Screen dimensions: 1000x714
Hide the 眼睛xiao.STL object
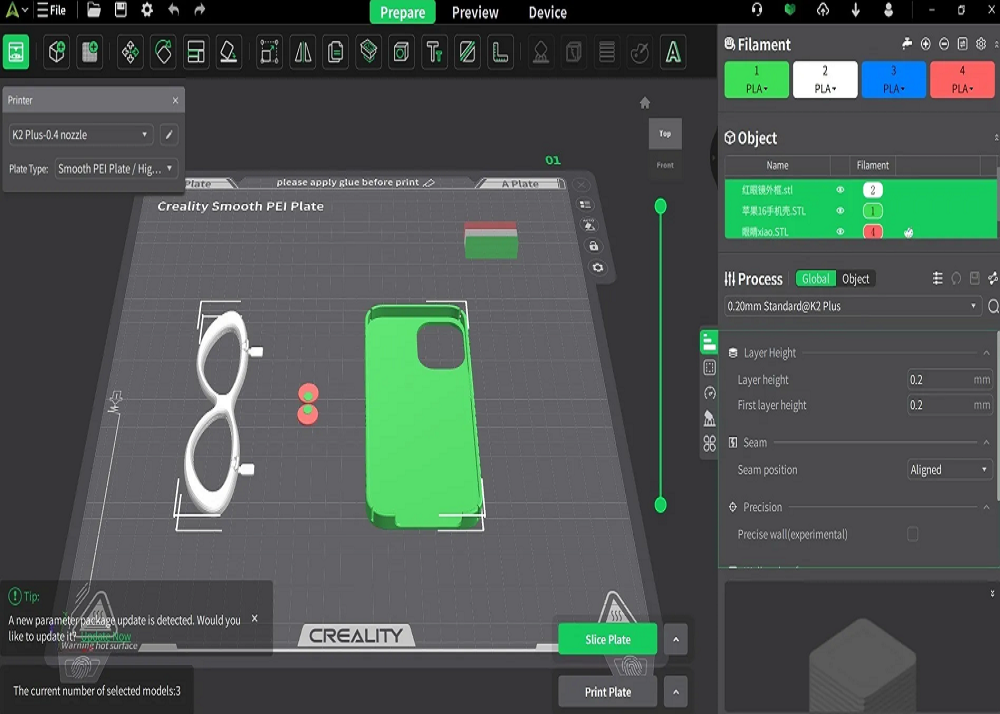coord(840,231)
